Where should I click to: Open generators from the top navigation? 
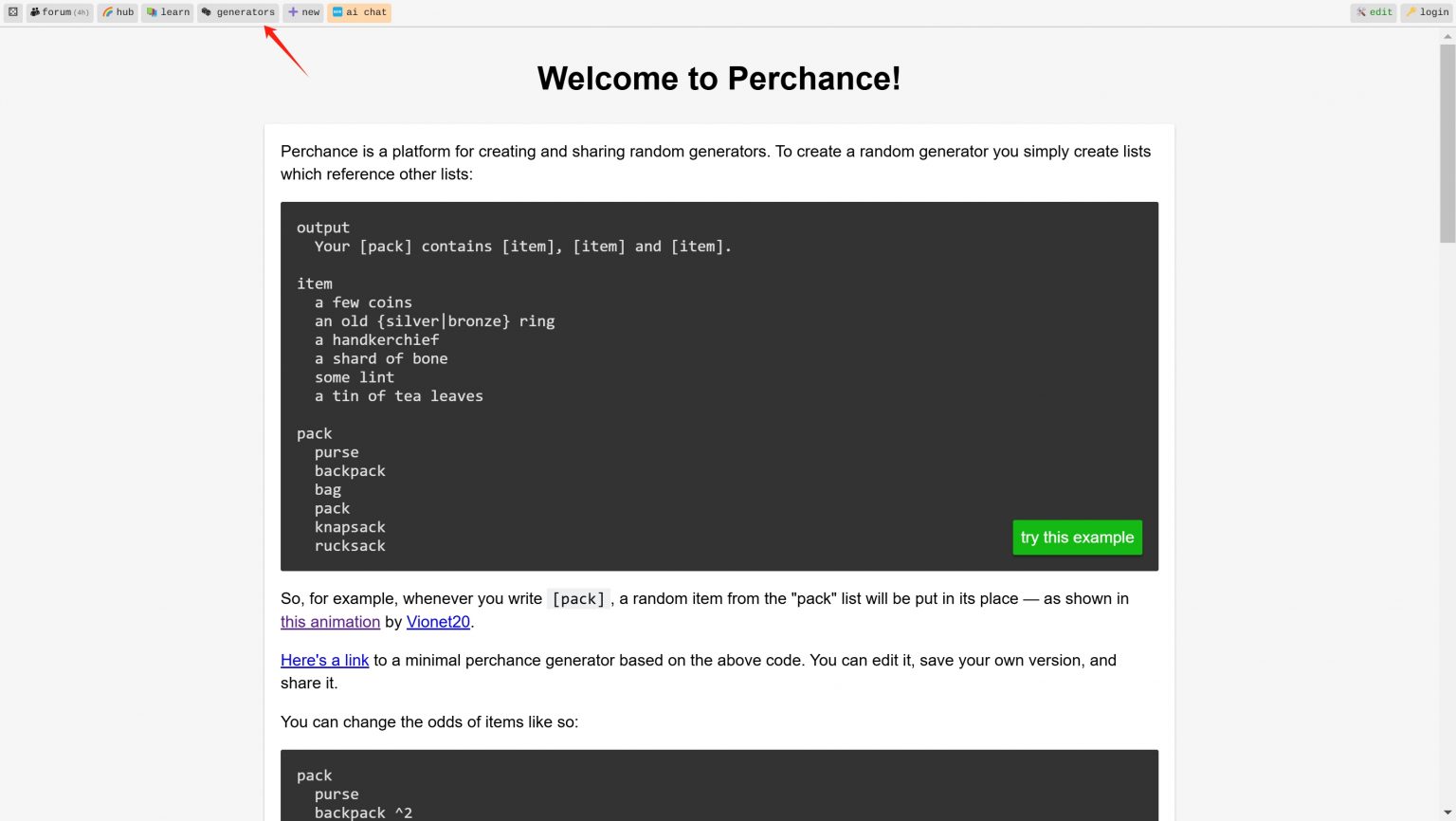(238, 12)
